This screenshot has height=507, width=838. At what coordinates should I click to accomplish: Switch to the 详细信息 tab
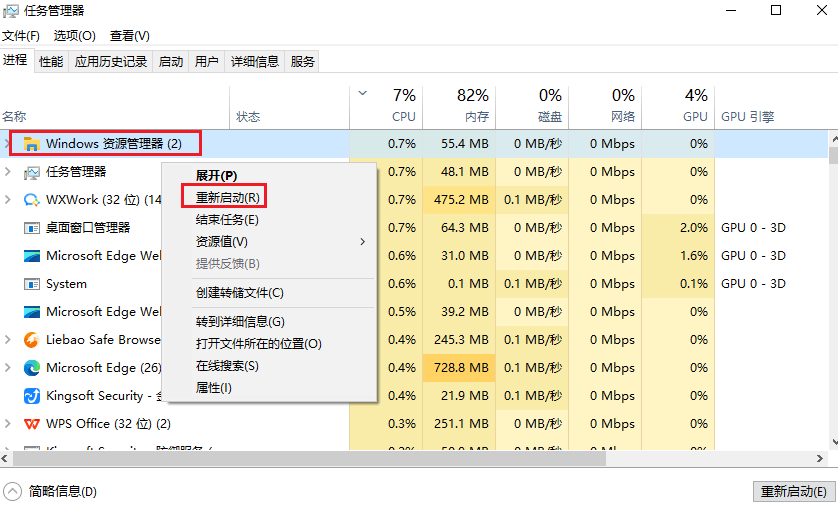coord(254,61)
